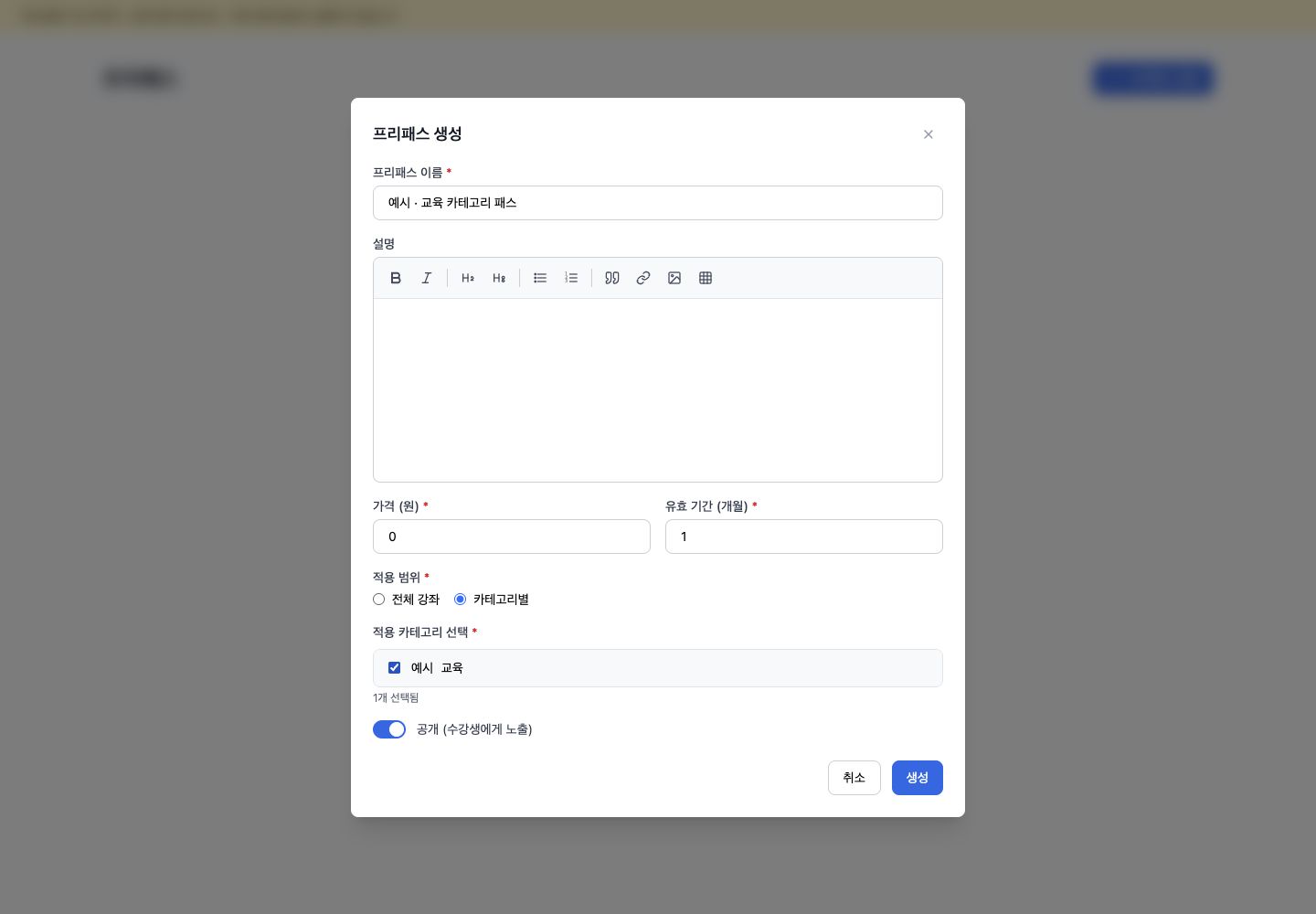The image size is (1316, 914).
Task: Focus the 프리패스 이름 input field
Action: (658, 203)
